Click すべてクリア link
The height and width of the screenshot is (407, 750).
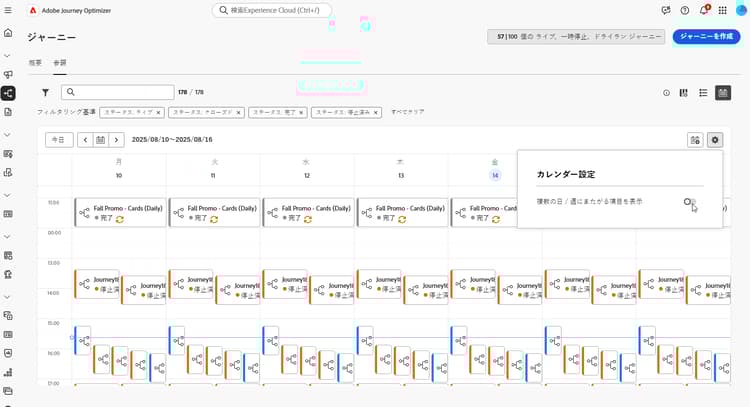(x=408, y=112)
